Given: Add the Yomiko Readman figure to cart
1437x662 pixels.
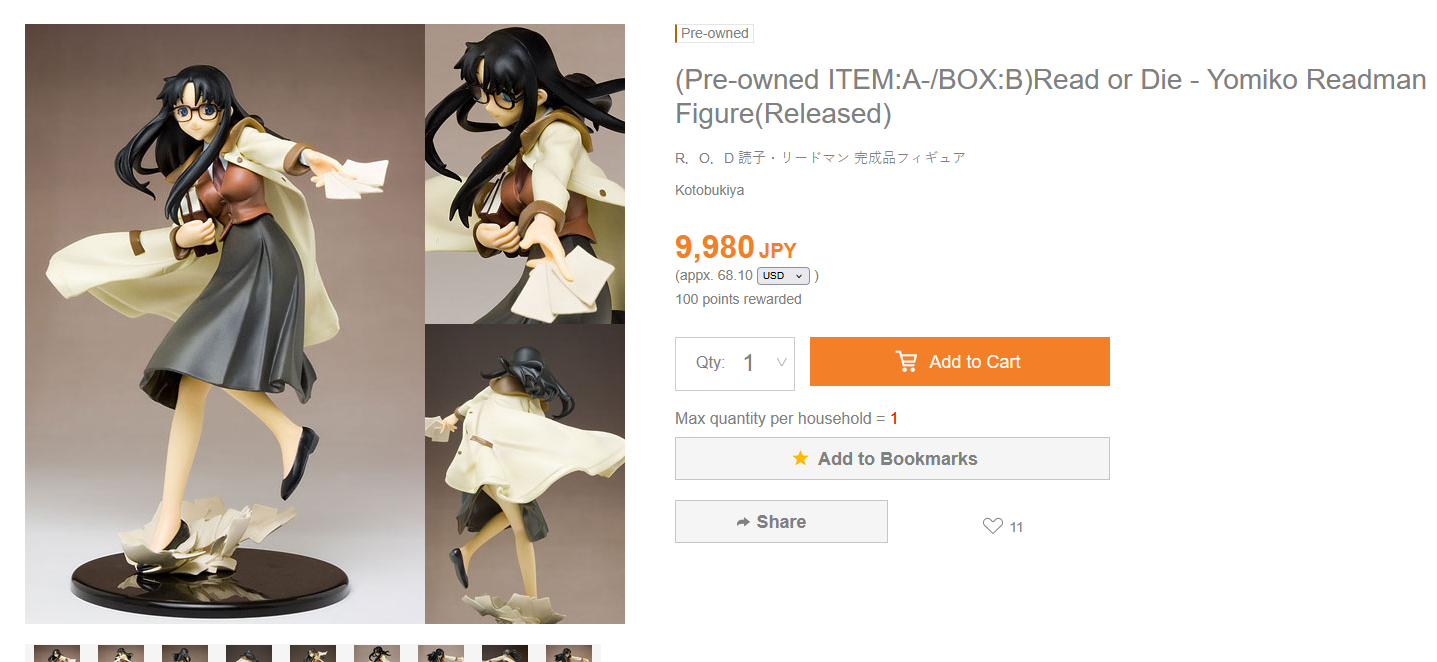Looking at the screenshot, I should [960, 362].
